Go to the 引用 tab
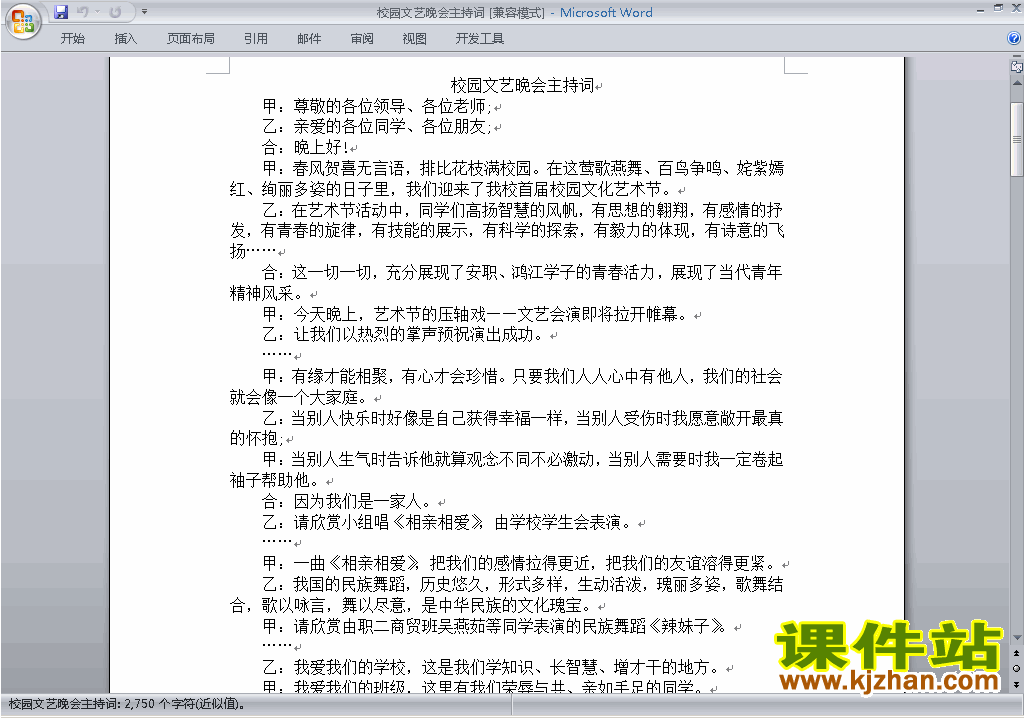 (x=255, y=39)
